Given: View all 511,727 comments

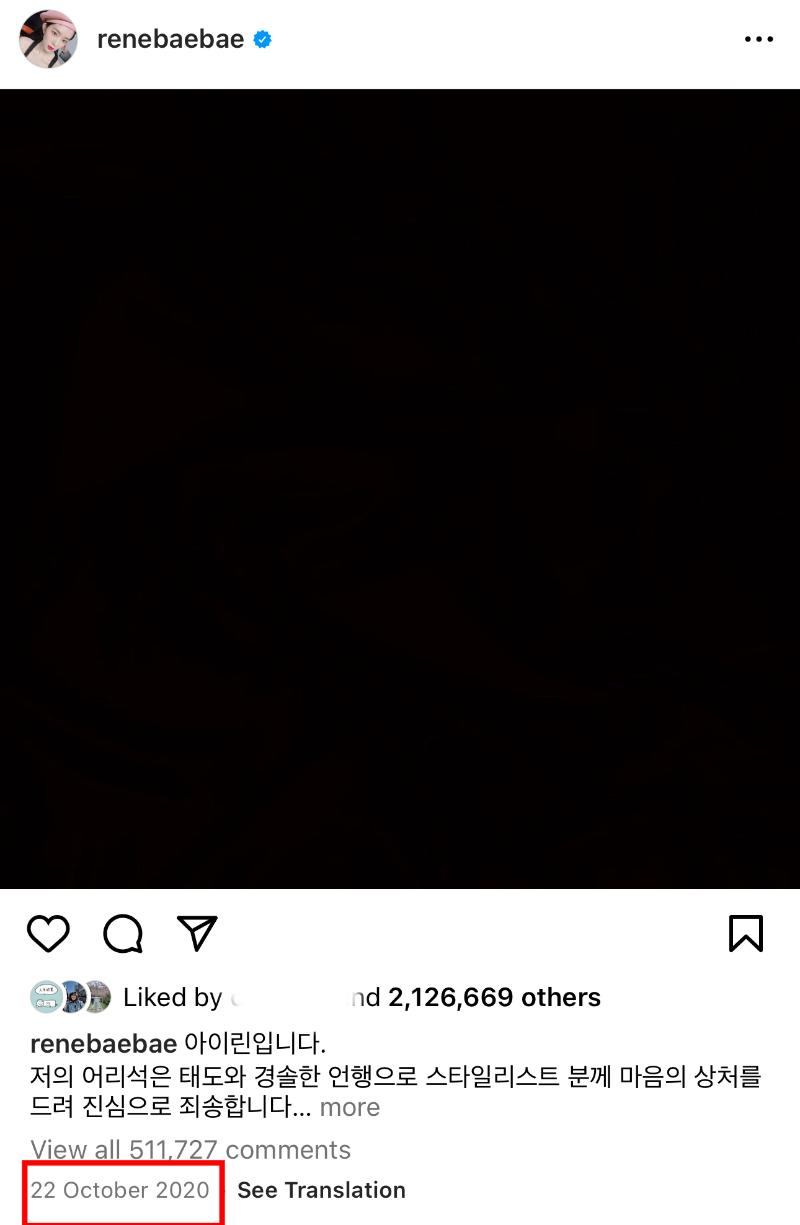Looking at the screenshot, I should 191,1150.
